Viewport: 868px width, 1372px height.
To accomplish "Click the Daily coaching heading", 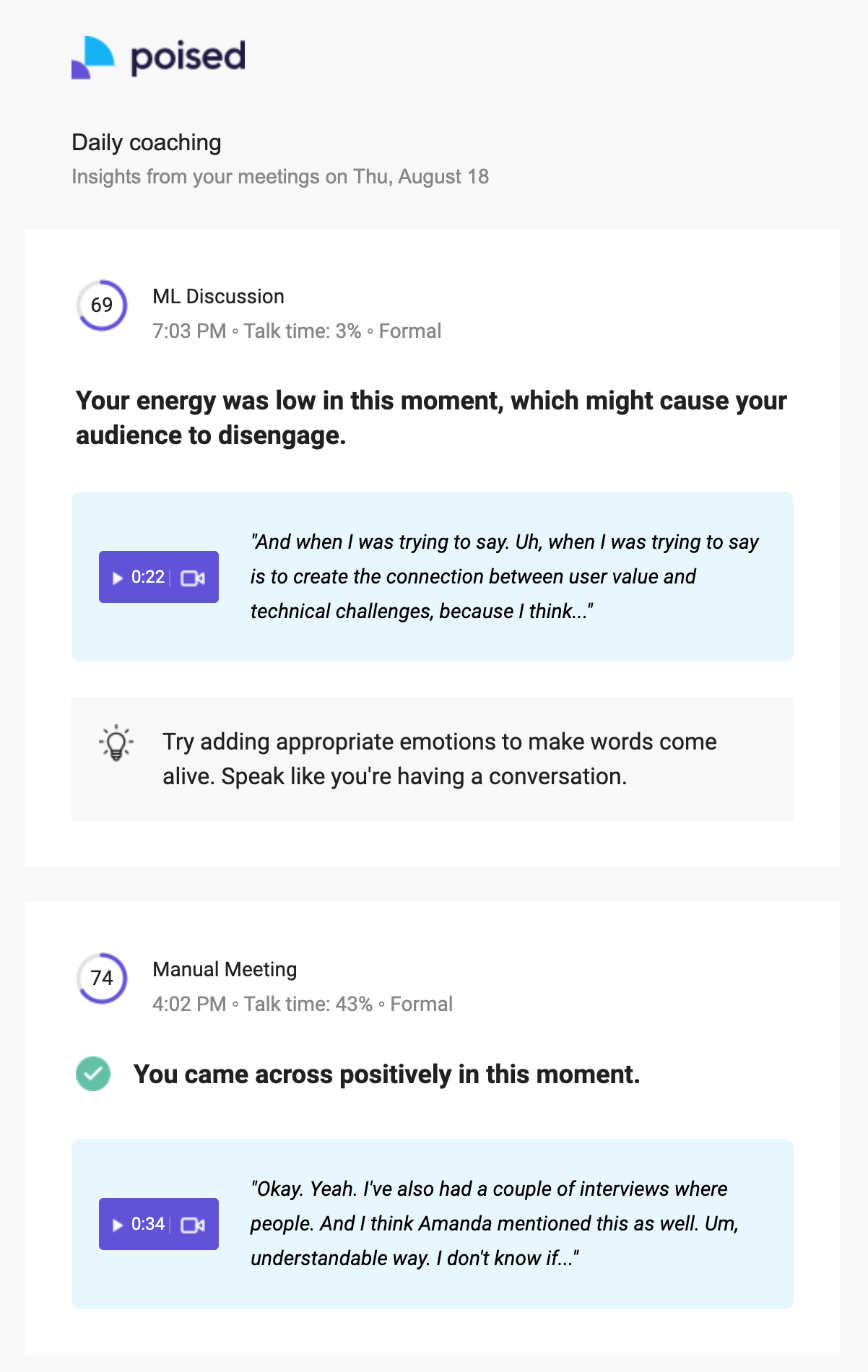I will click(147, 142).
